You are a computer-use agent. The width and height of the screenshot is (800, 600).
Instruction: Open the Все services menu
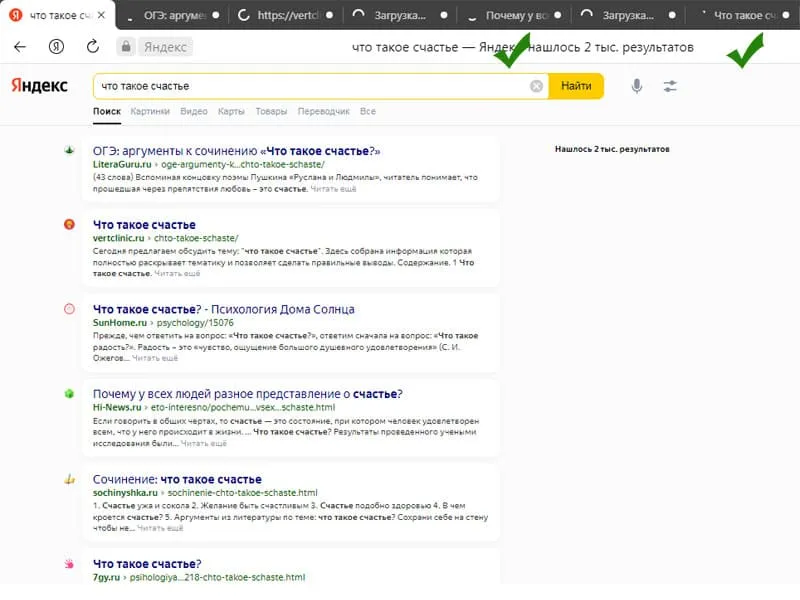[x=368, y=112]
